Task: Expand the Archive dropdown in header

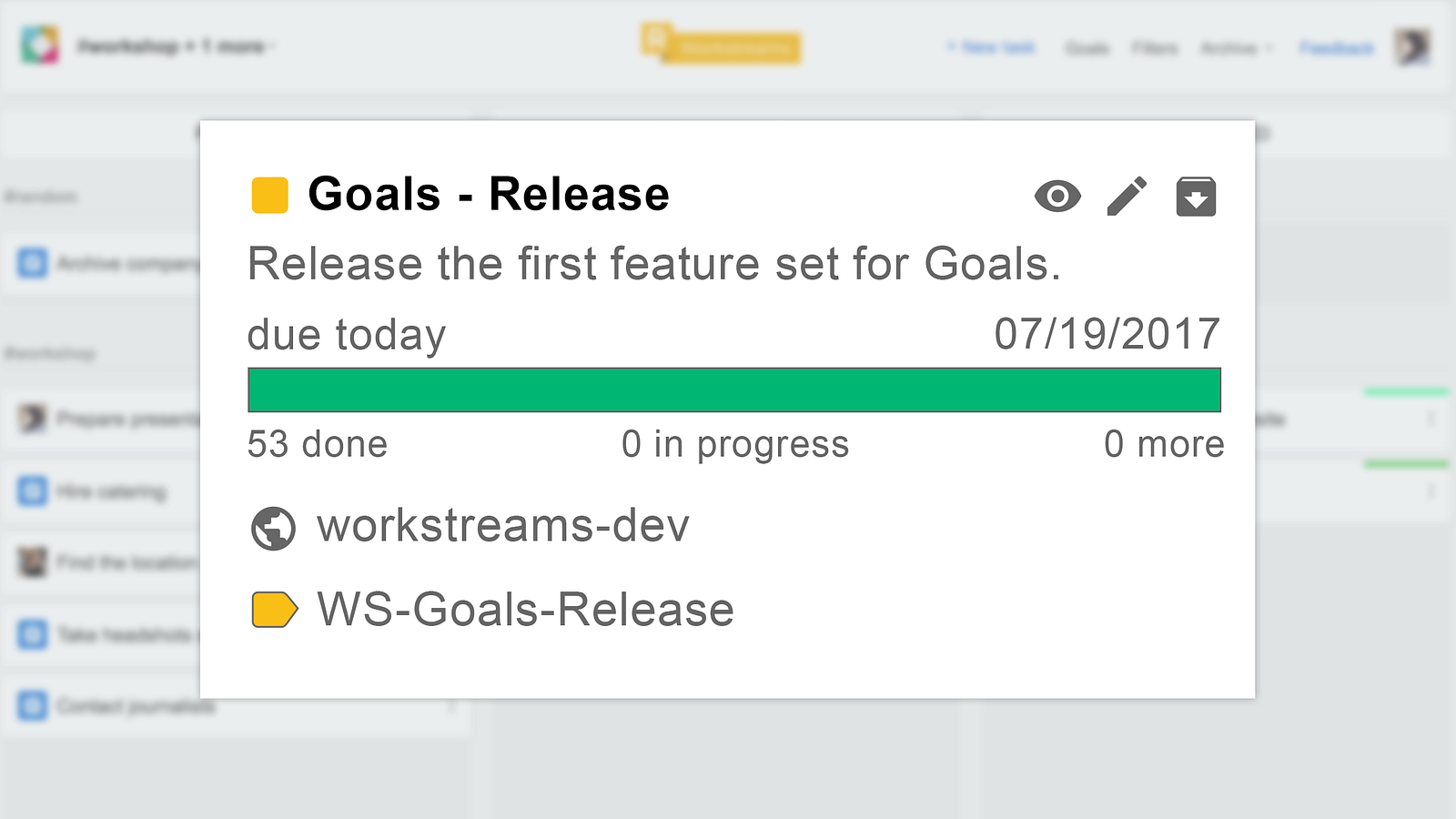Action: pos(1236,47)
